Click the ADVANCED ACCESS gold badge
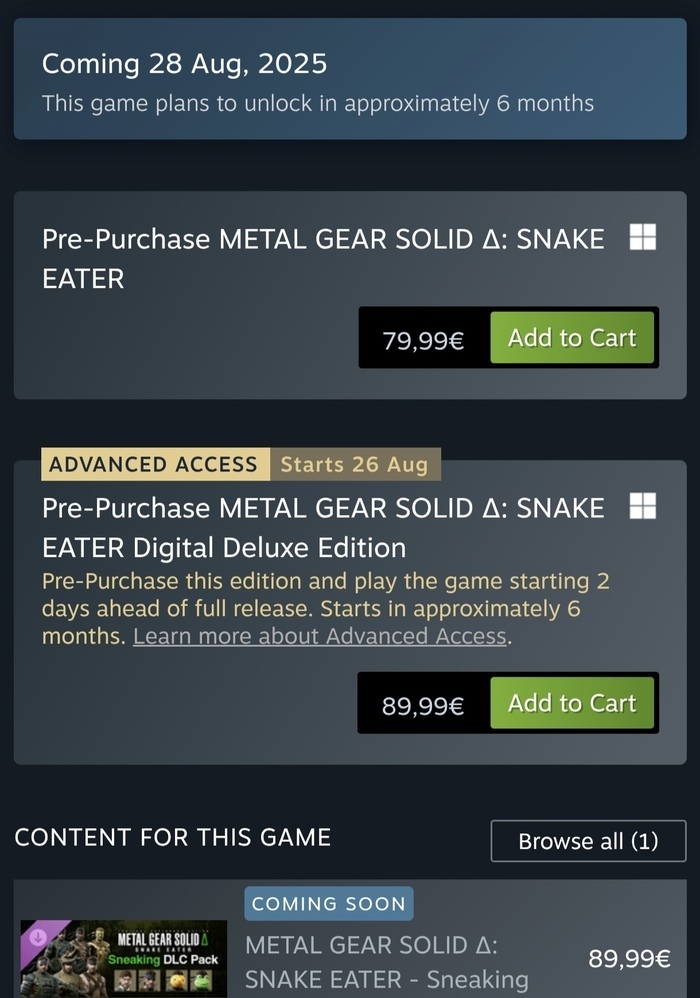Image resolution: width=700 pixels, height=998 pixels. [x=153, y=464]
